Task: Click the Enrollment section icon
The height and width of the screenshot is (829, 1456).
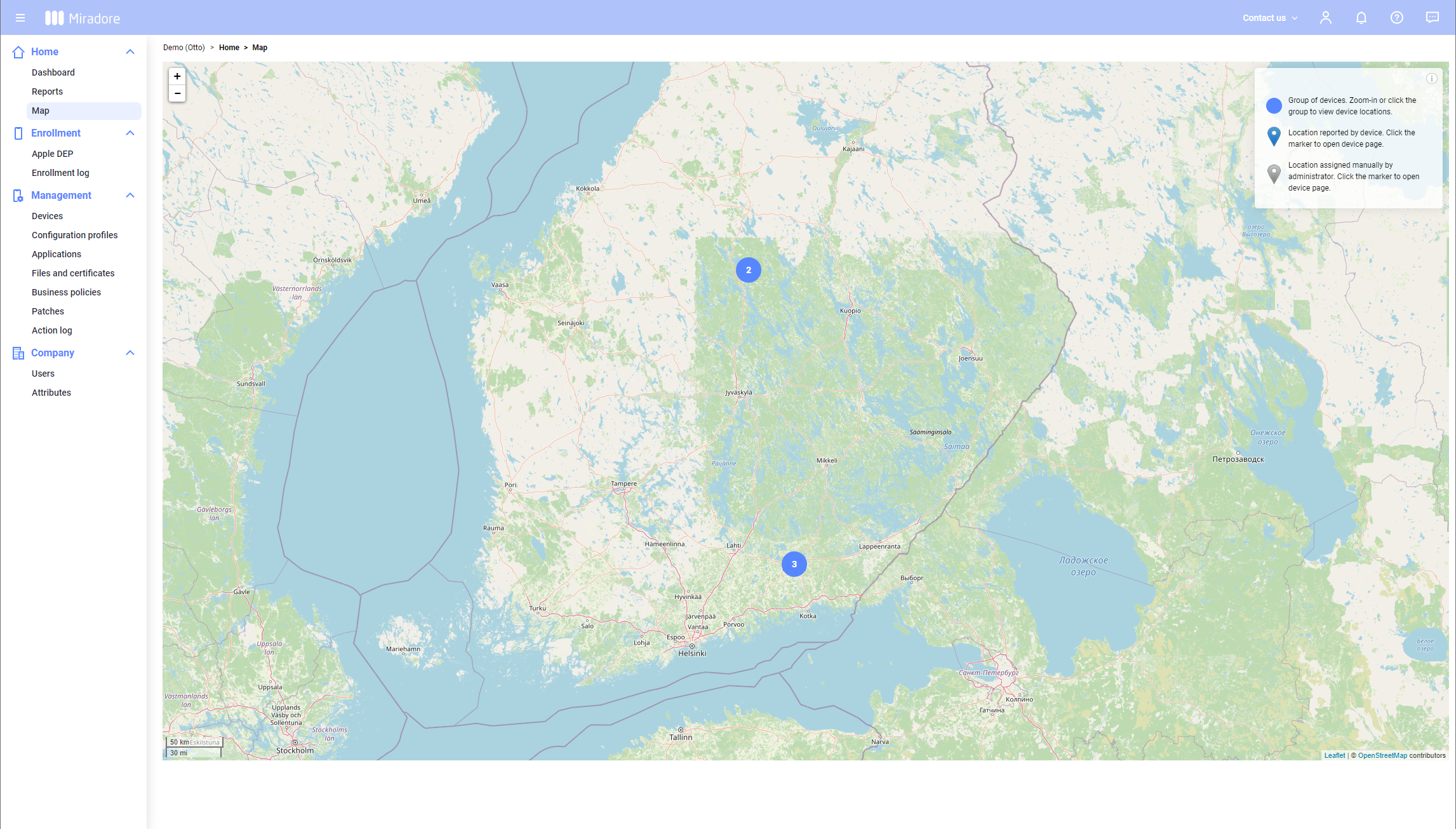Action: pyautogui.click(x=18, y=133)
